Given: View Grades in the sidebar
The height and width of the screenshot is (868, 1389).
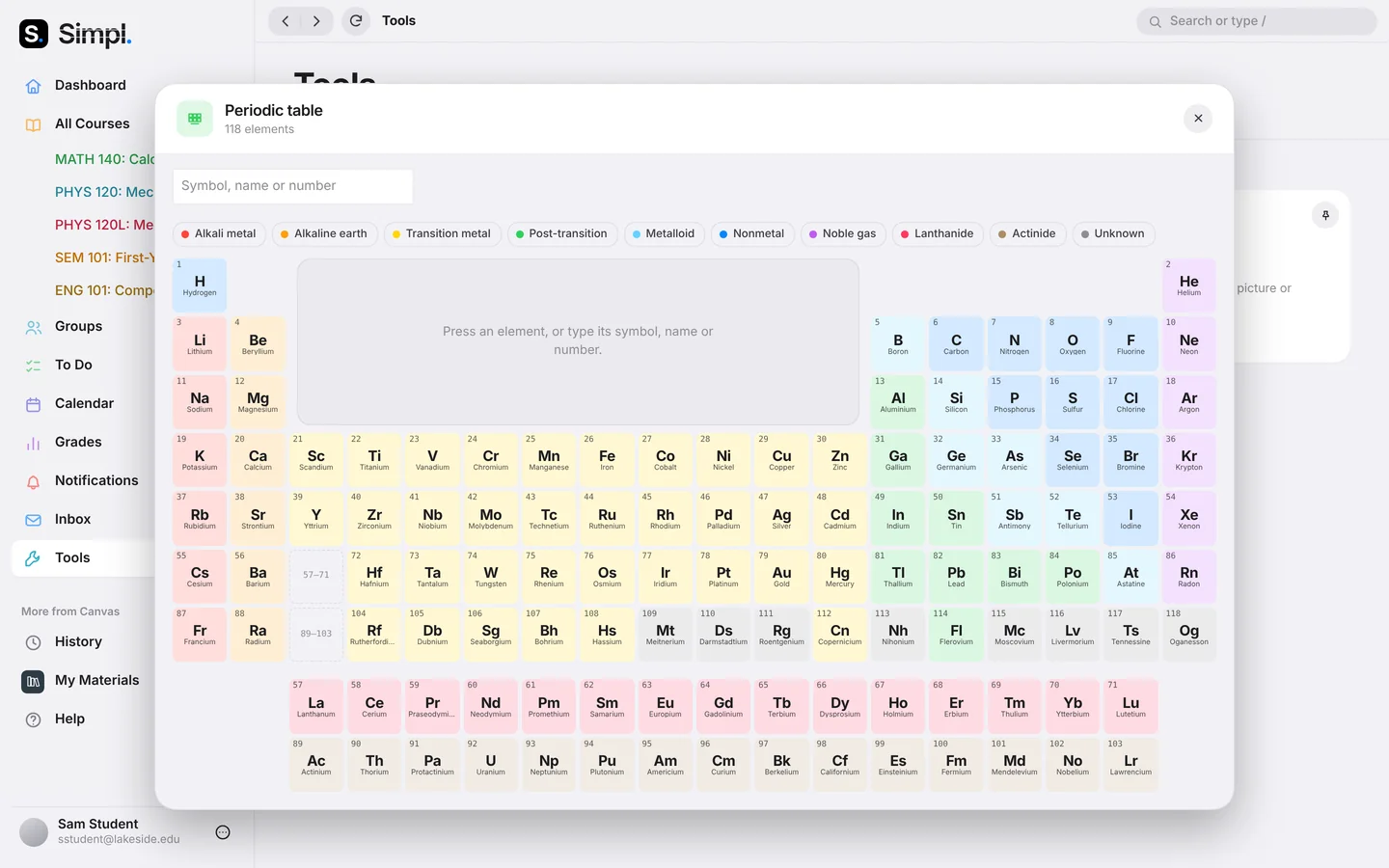Looking at the screenshot, I should click(x=78, y=442).
